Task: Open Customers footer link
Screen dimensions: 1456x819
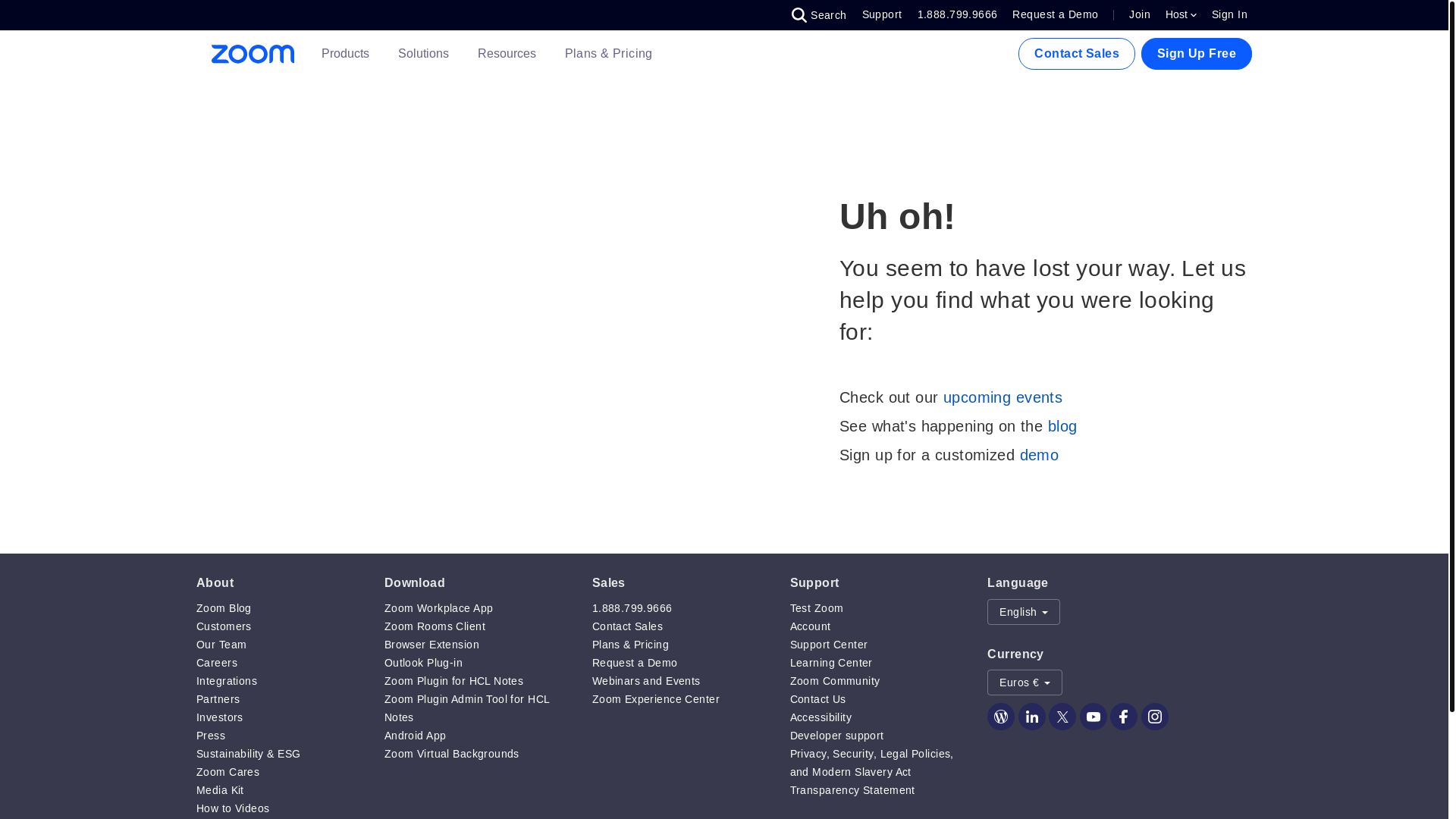Action: coord(224,626)
